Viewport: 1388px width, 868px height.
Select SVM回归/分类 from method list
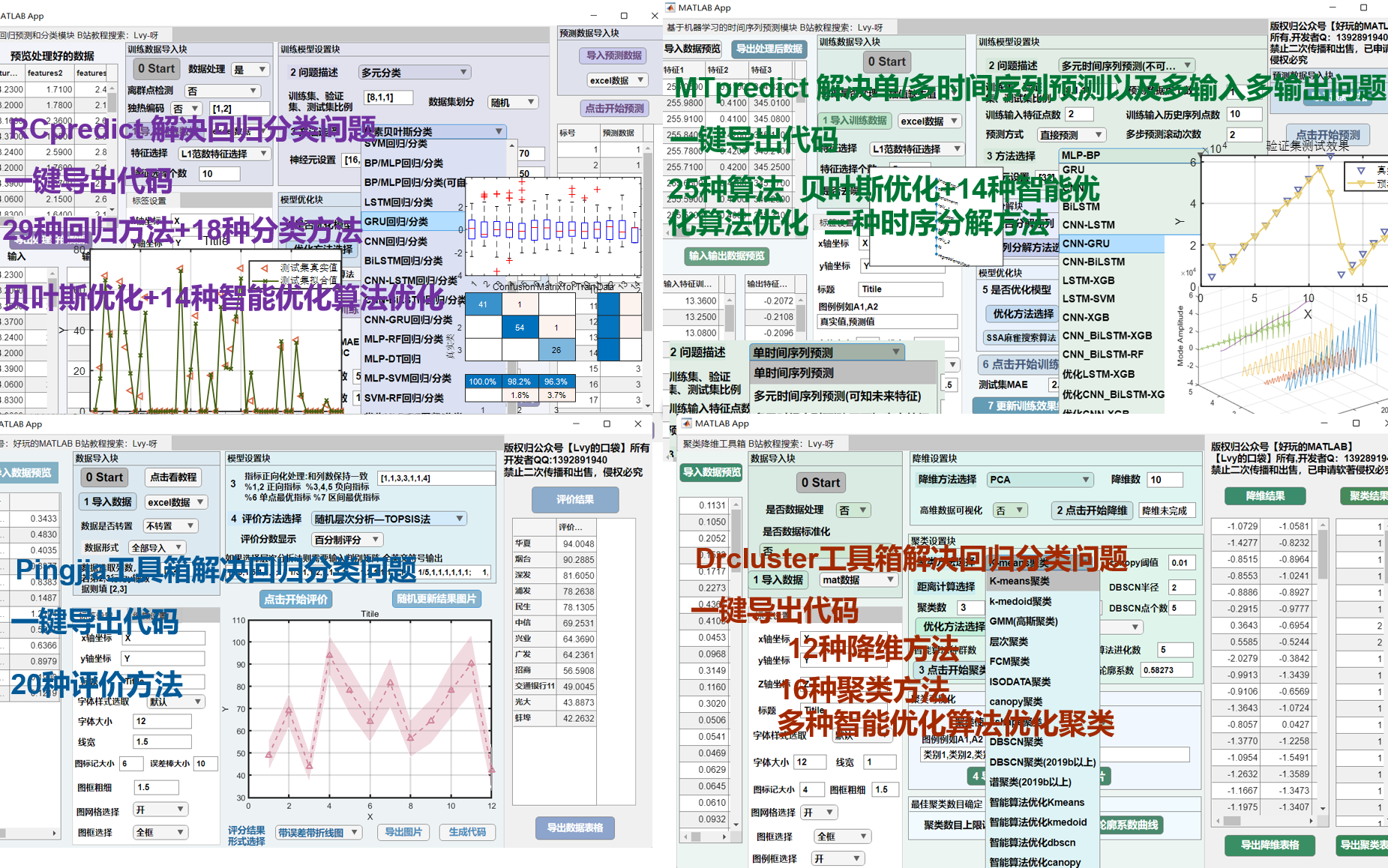395,143
